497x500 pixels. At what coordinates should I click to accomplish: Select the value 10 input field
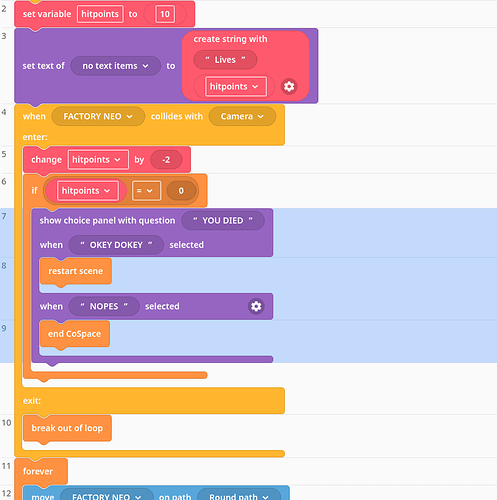click(x=165, y=14)
